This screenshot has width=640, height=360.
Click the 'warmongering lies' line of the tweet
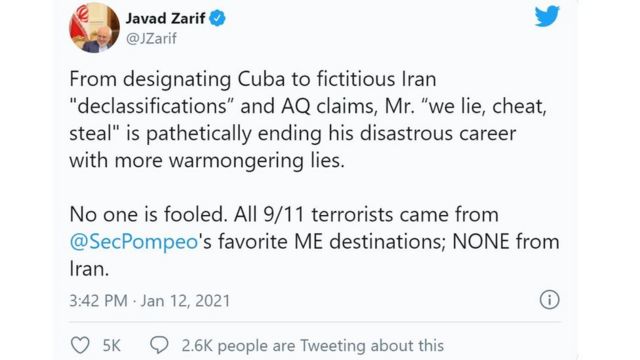pyautogui.click(x=207, y=160)
